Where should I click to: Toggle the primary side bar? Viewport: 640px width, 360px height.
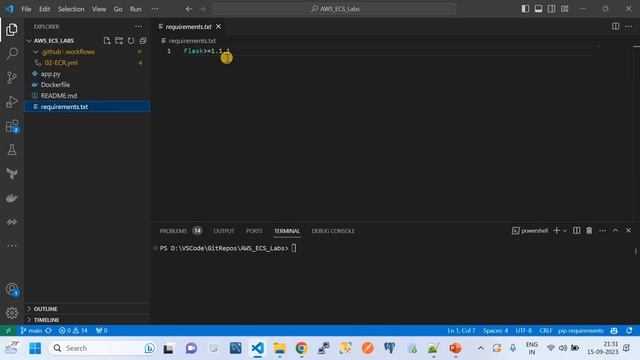click(525, 9)
